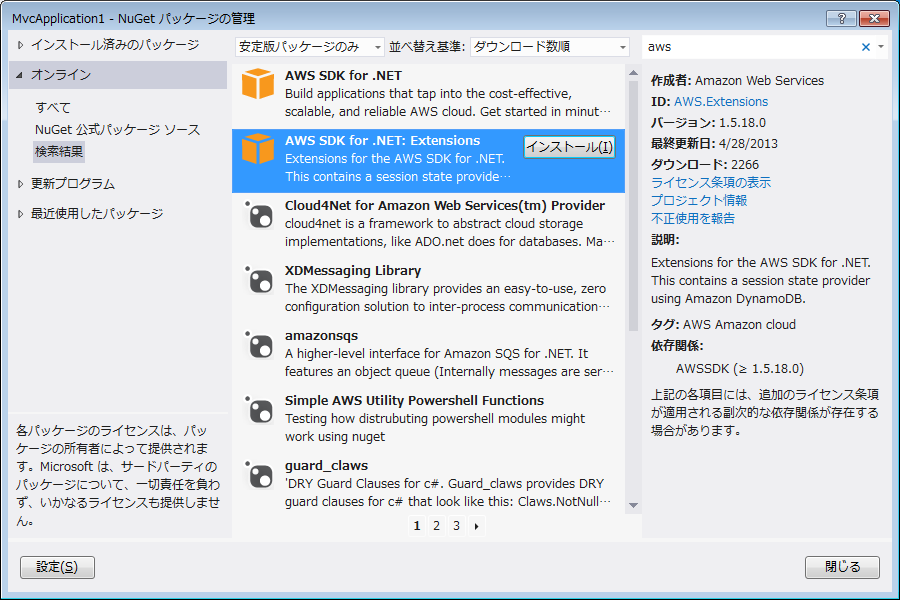The width and height of the screenshot is (900, 600).
Task: Click the AWS SDK Extensions orange box icon
Action: tap(258, 149)
